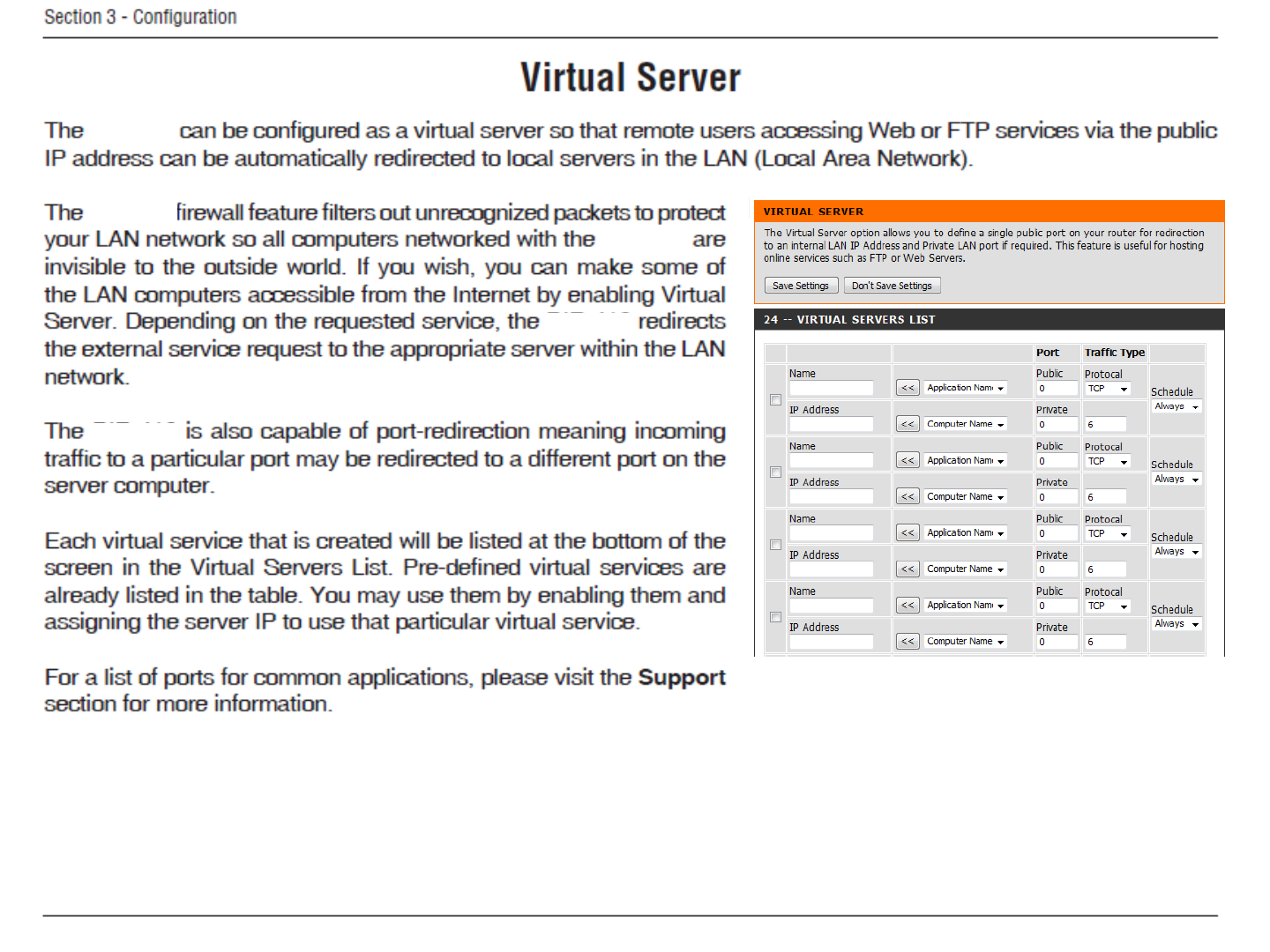The image size is (1270, 952).
Task: Click the orange VIRTUAL SERVER panel header
Action: [990, 212]
